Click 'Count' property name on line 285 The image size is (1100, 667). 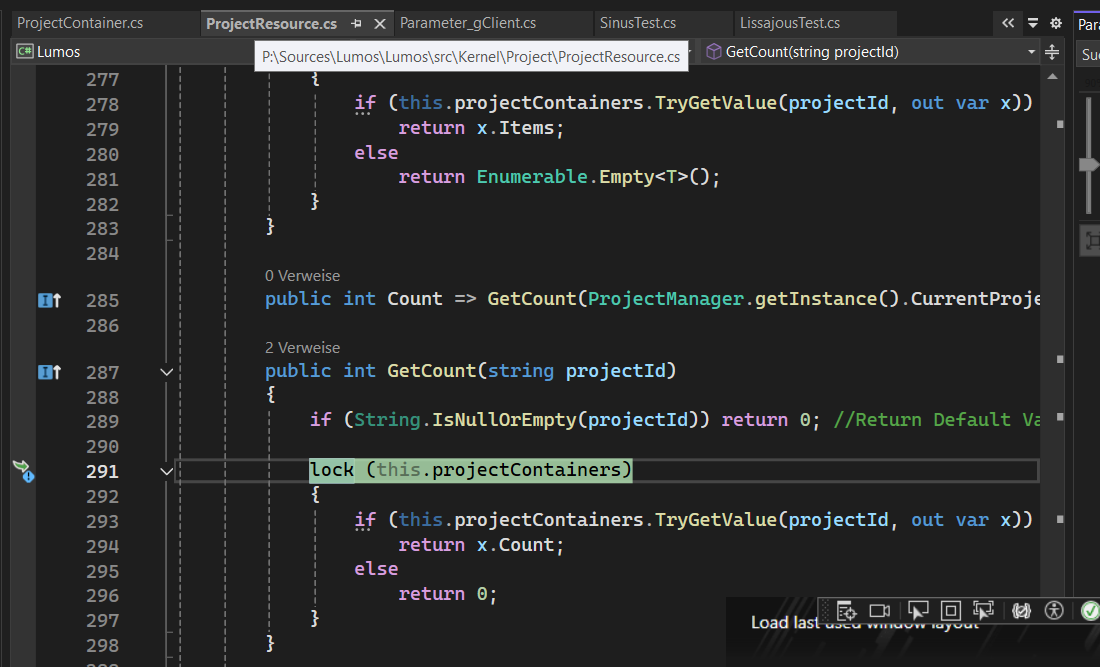415,299
